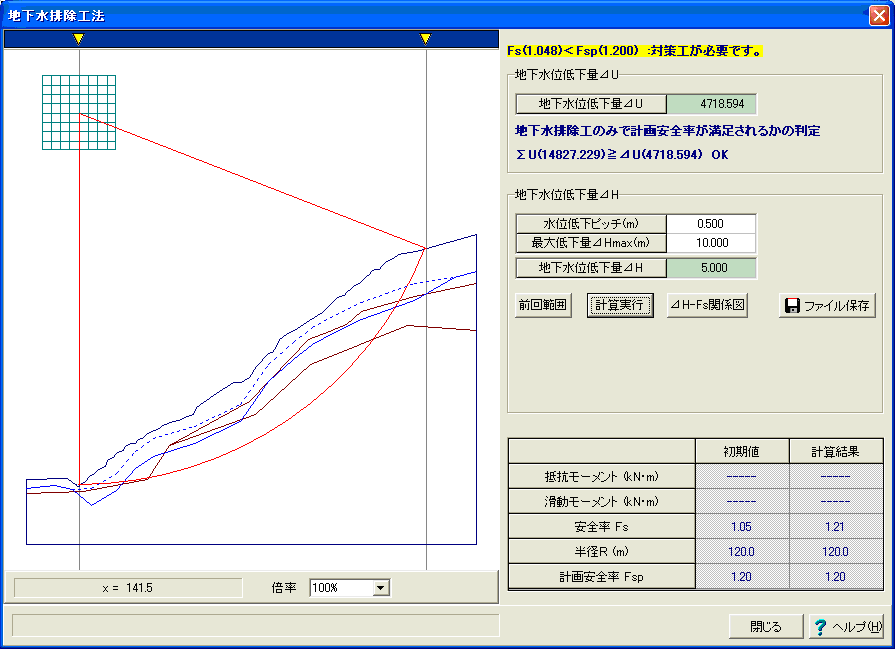The height and width of the screenshot is (649, 895).
Task: Close the dialog with 閉じる button
Action: pyautogui.click(x=765, y=627)
